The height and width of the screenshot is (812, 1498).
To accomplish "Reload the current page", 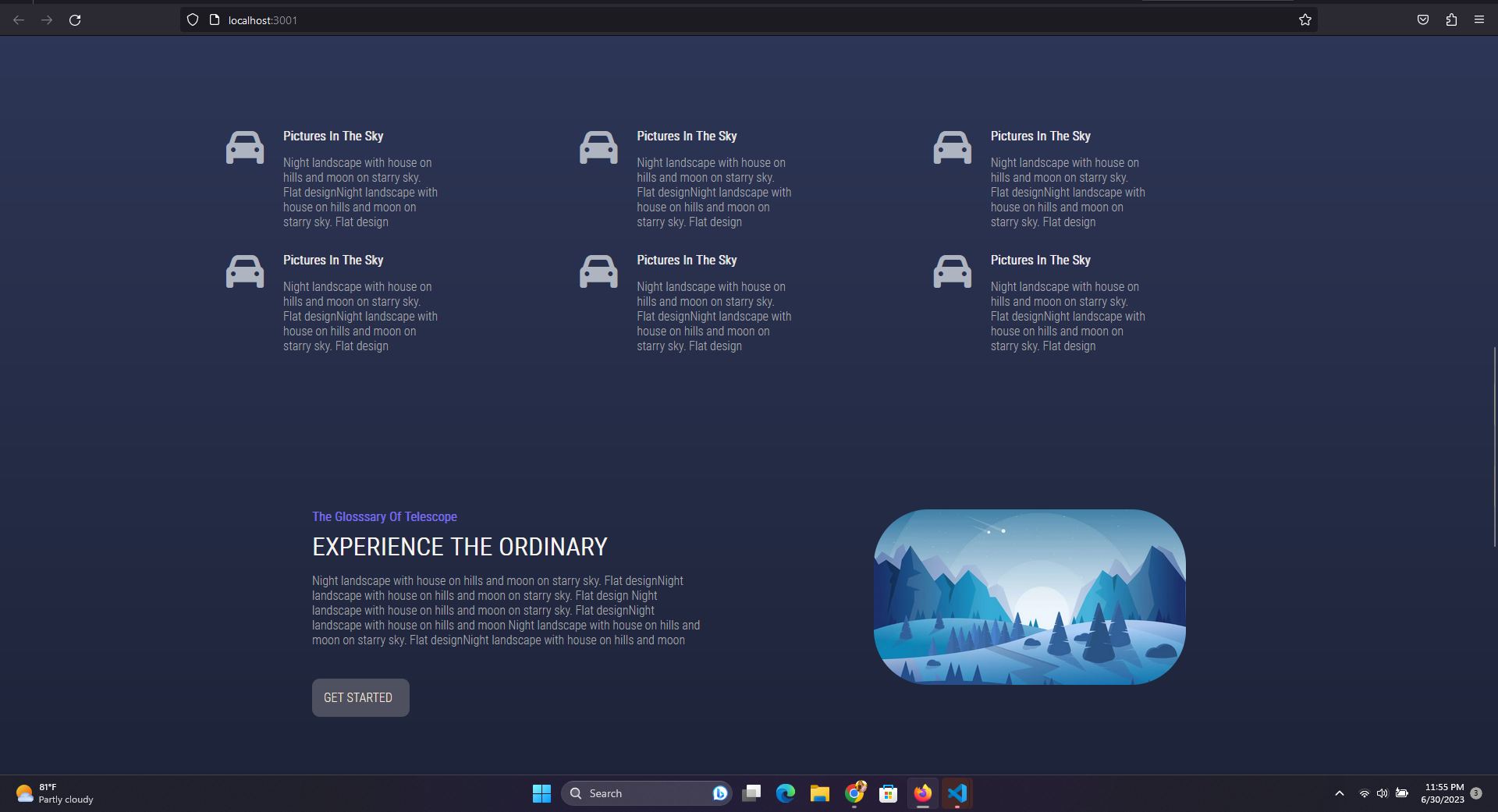I will [75, 20].
